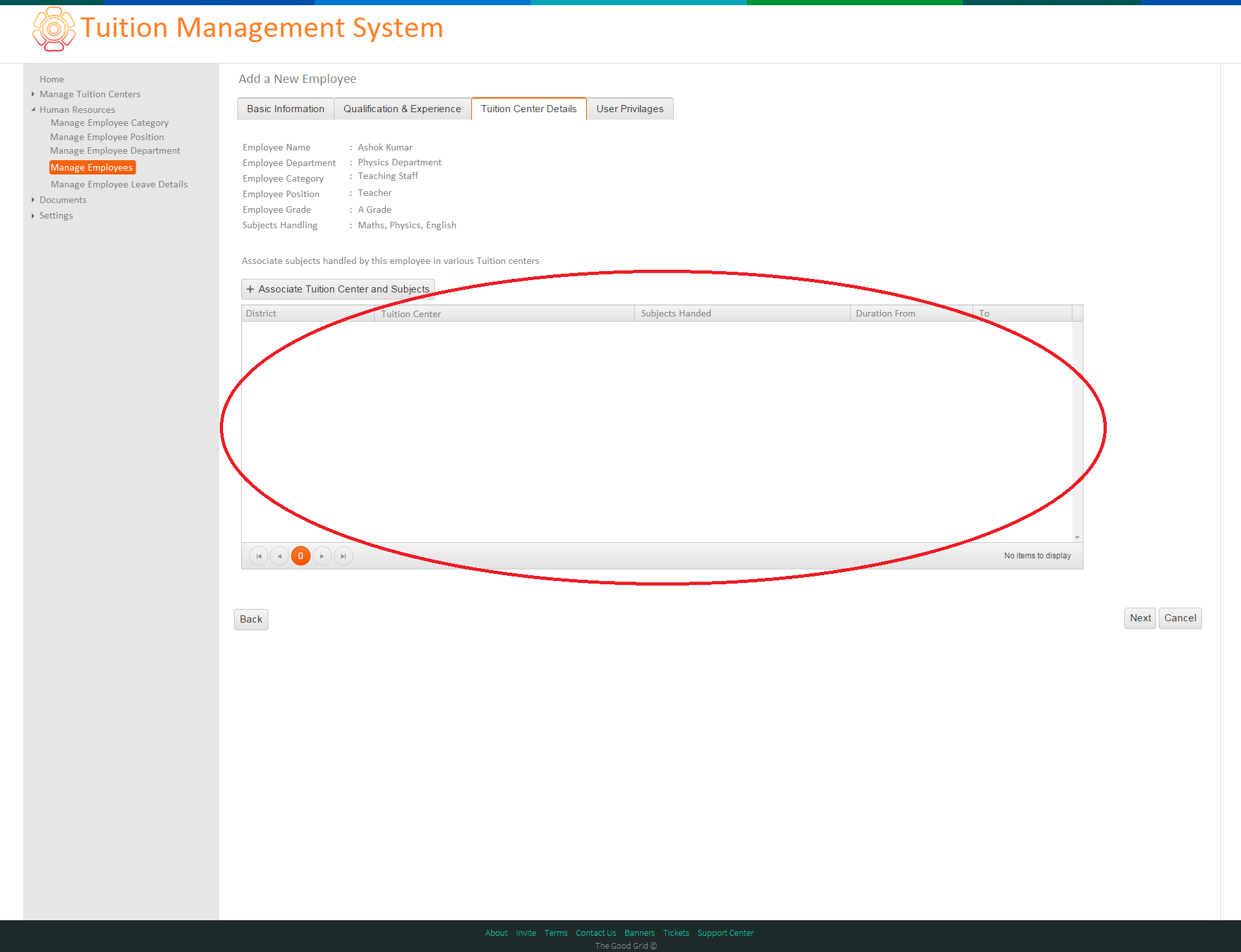Open the Support Center footer link

tap(726, 933)
